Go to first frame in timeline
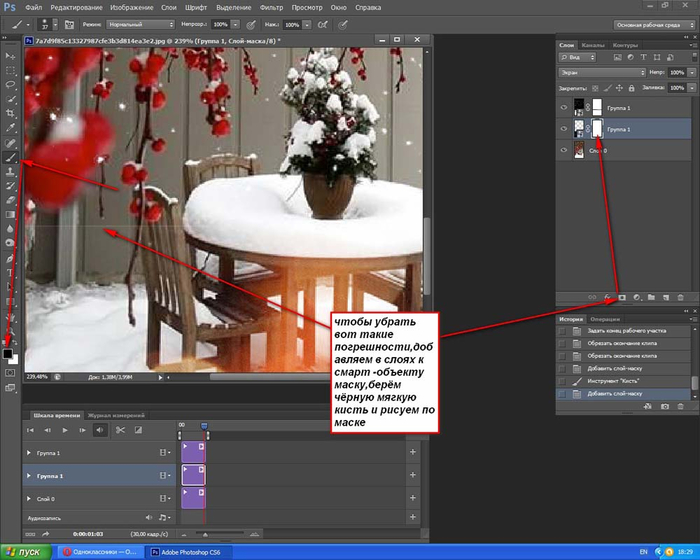The height and width of the screenshot is (560, 700). (30, 430)
